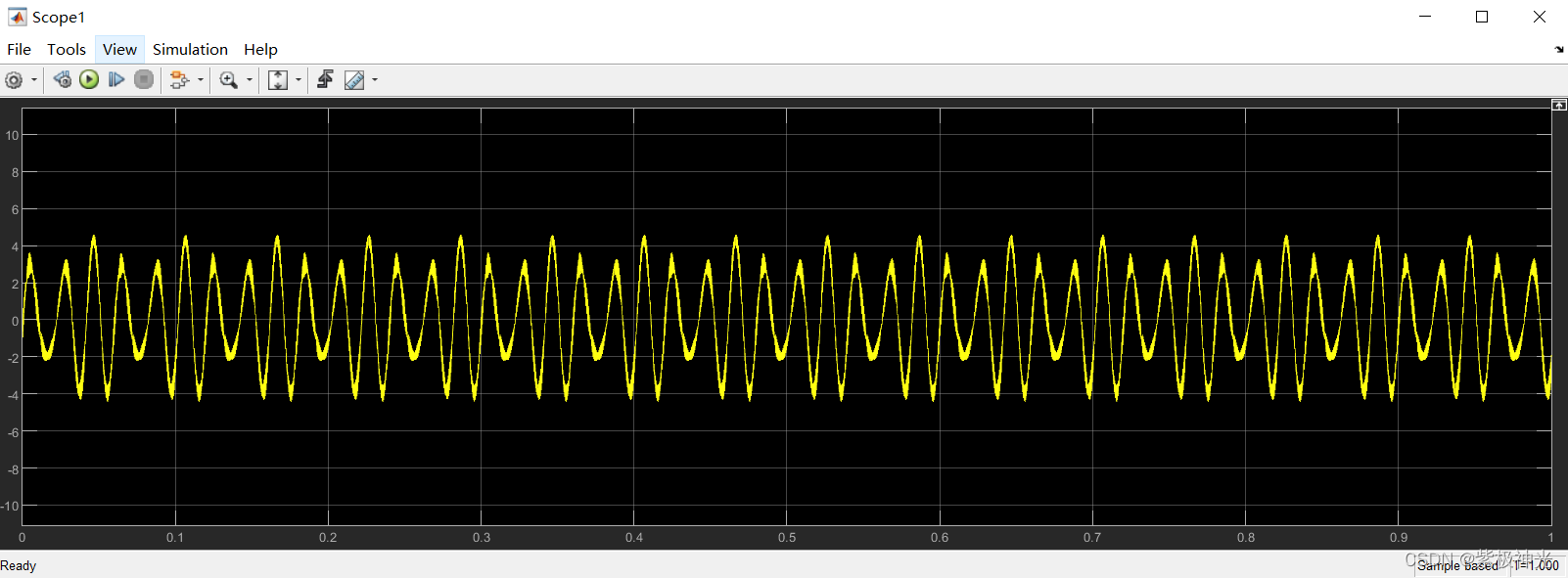Click the x-axis label 0.9
Screen dimensions: 1568x578
[1399, 538]
